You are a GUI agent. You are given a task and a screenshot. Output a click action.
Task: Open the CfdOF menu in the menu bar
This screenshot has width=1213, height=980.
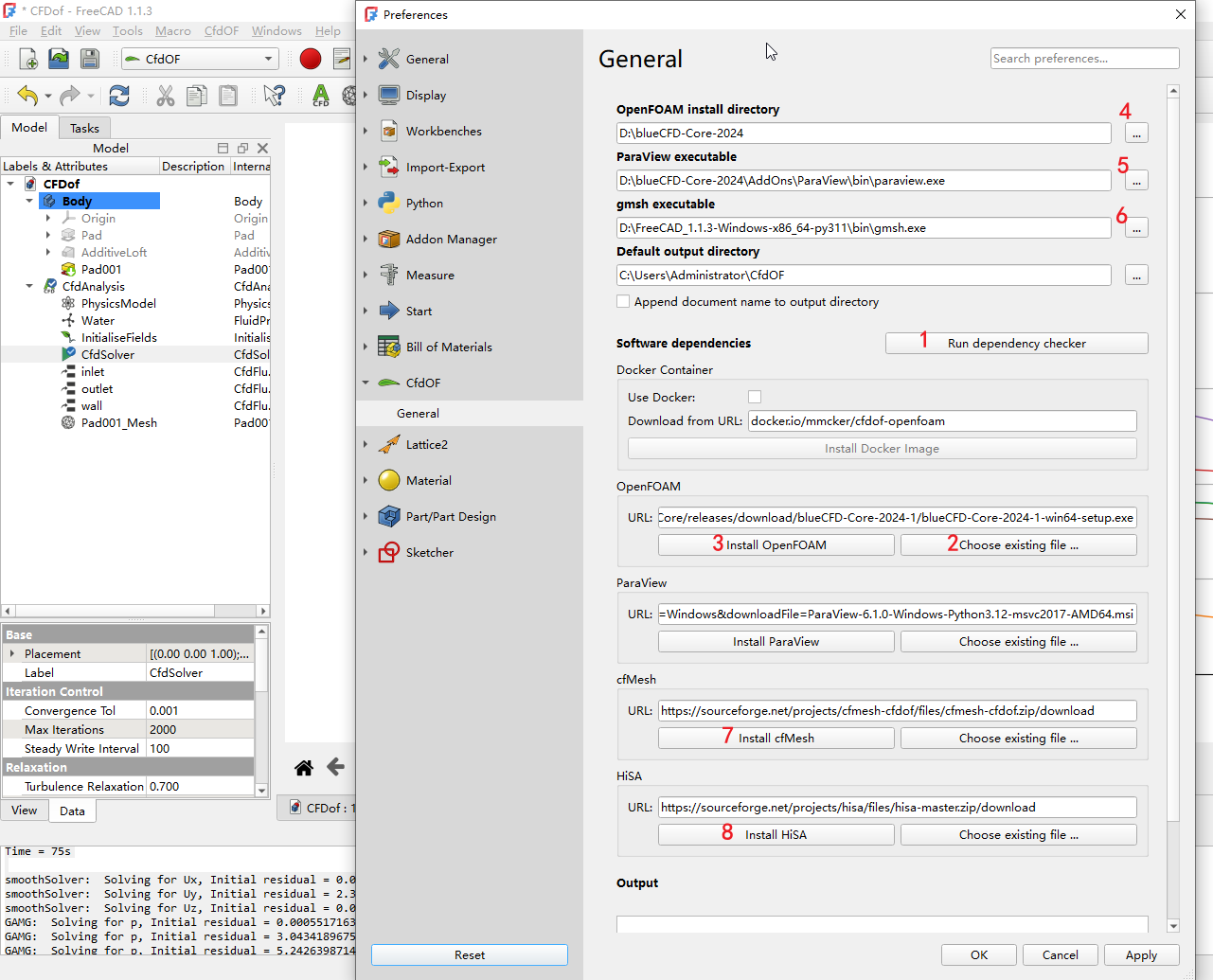click(222, 31)
